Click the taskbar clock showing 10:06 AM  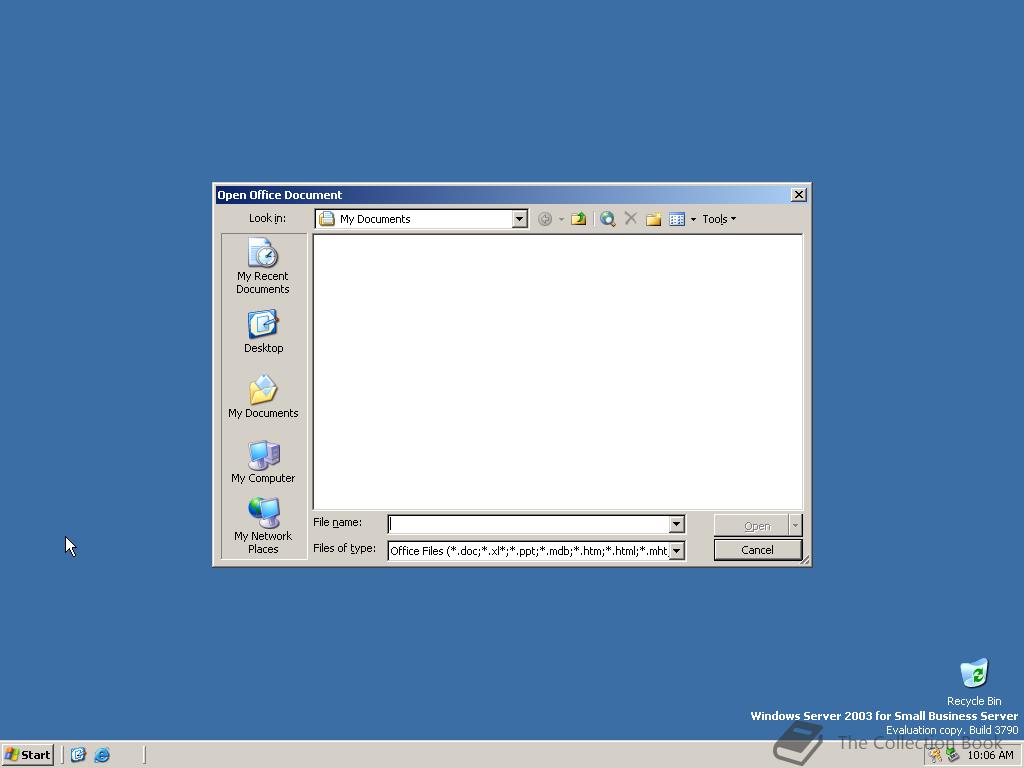point(990,755)
